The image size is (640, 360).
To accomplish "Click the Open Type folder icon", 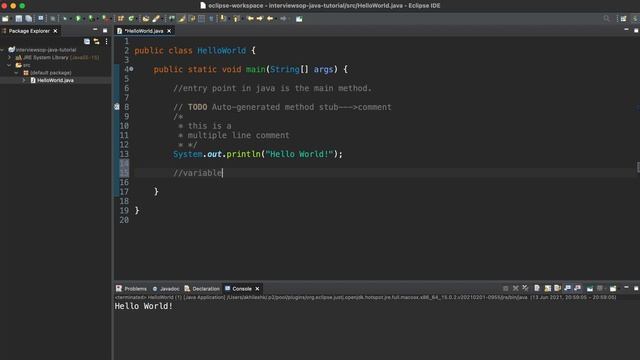I will [146, 19].
